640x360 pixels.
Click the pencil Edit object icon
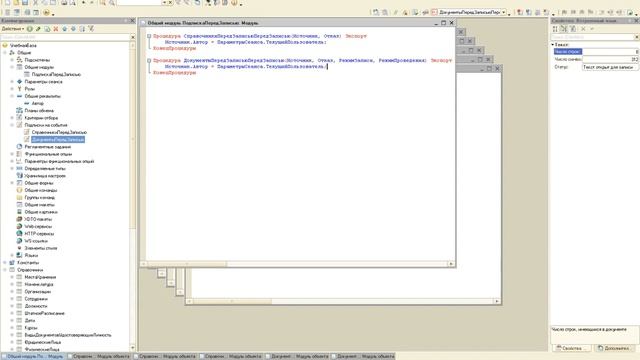pyautogui.click(x=38, y=29)
